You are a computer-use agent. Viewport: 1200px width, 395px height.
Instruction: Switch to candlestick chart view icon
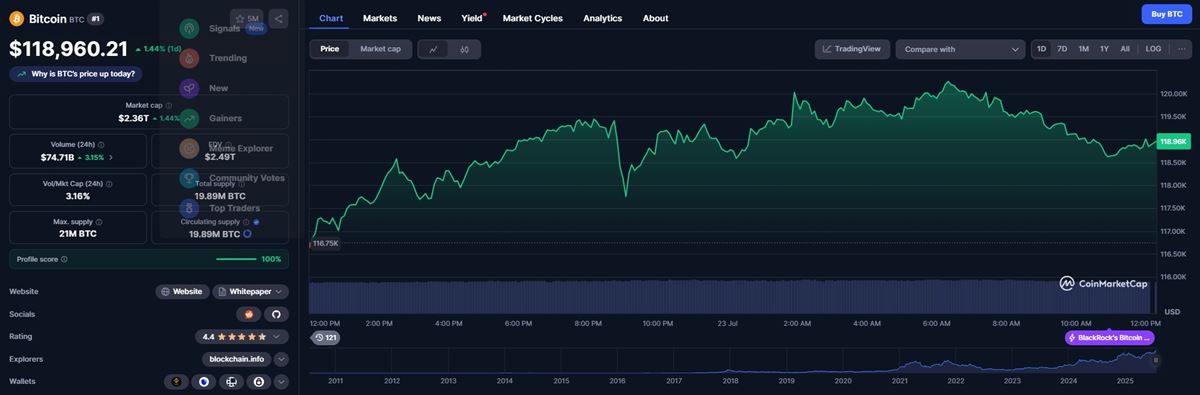click(x=465, y=49)
